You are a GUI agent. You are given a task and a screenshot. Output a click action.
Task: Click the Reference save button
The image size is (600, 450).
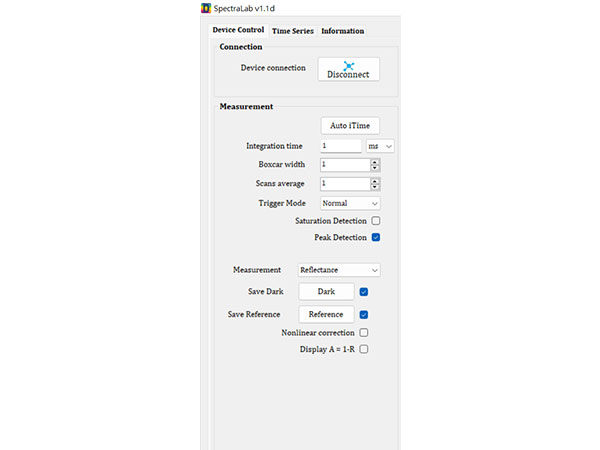tap(326, 315)
